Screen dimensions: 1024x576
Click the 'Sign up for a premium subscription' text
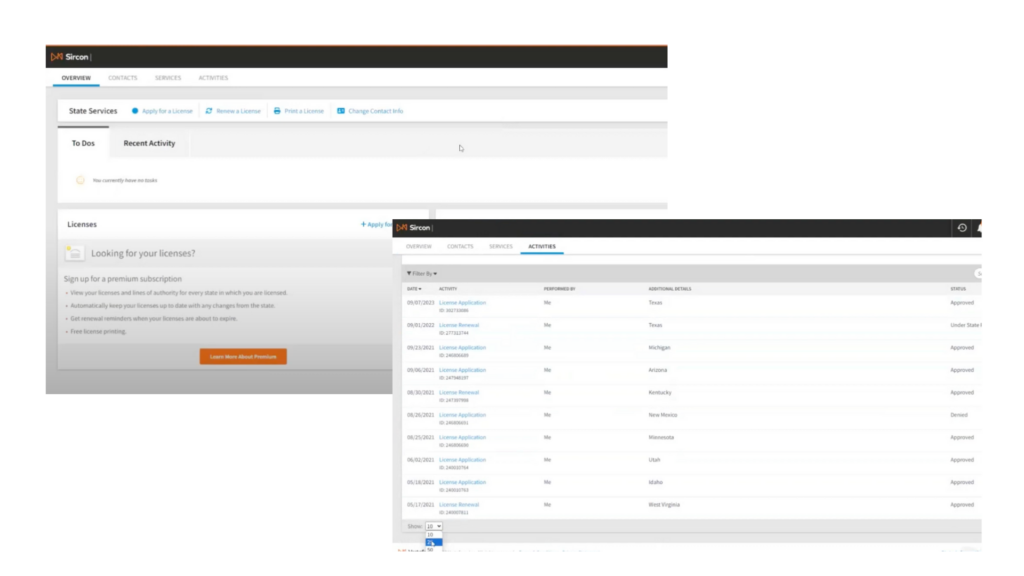point(123,279)
